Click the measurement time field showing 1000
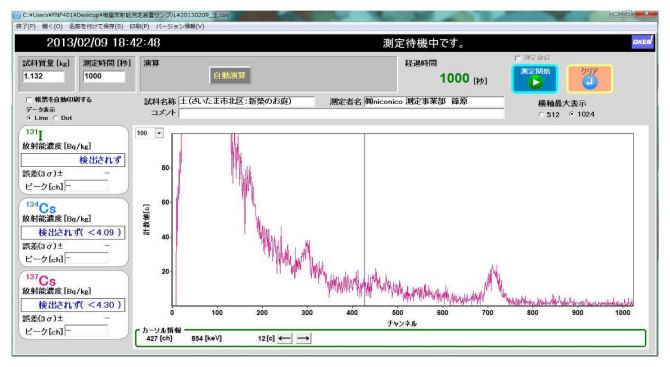Viewport: 670px width, 367px height. 104,76
